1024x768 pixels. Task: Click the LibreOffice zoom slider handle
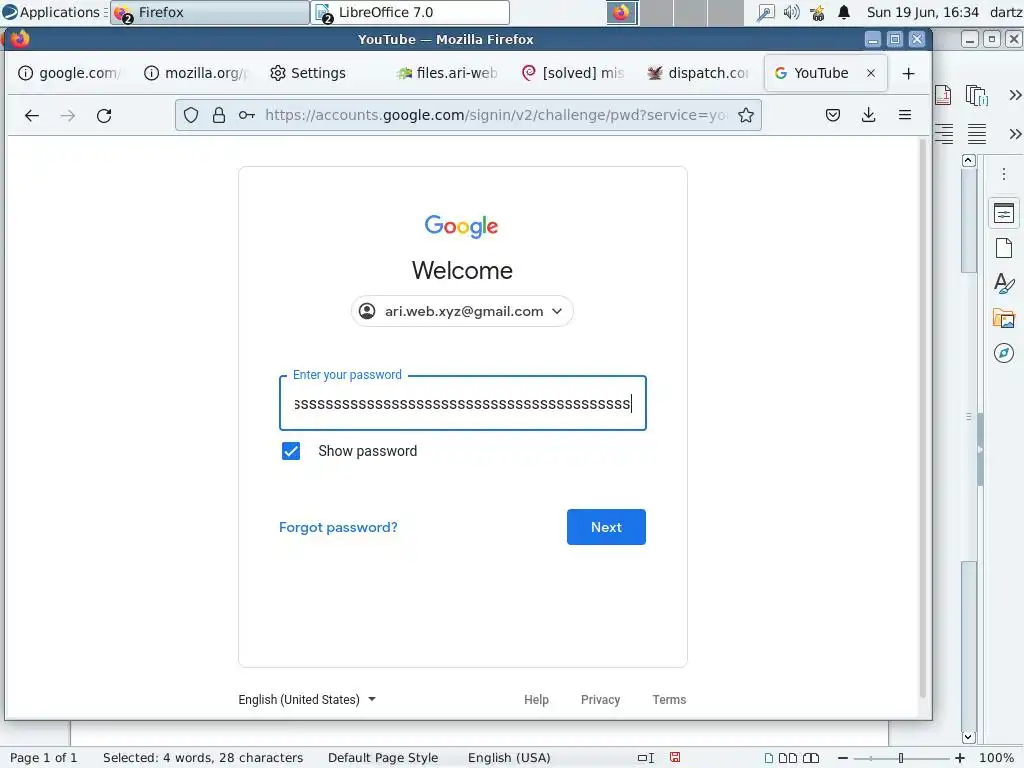tap(901, 758)
